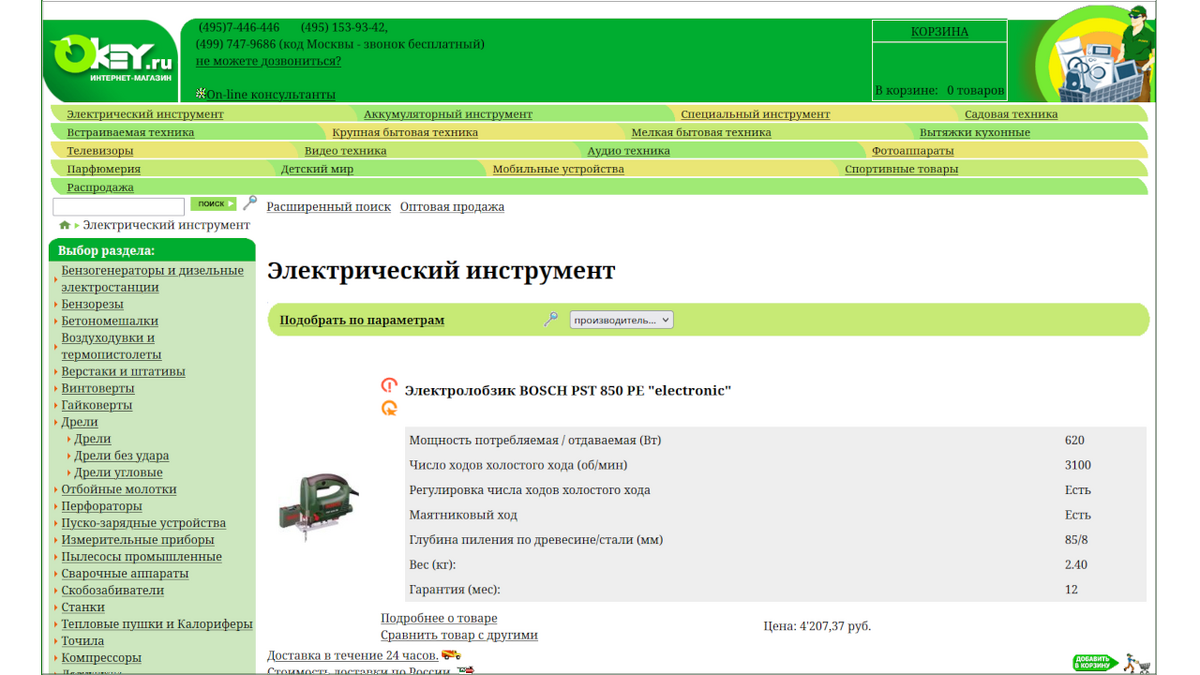The image size is (1200, 675).
Task: Select Винтоверты in sidebar
Action: 98,388
